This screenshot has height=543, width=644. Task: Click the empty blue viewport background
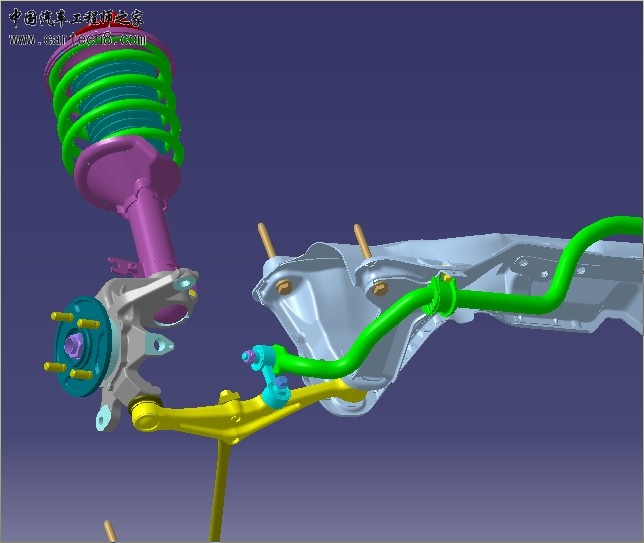coord(450,120)
